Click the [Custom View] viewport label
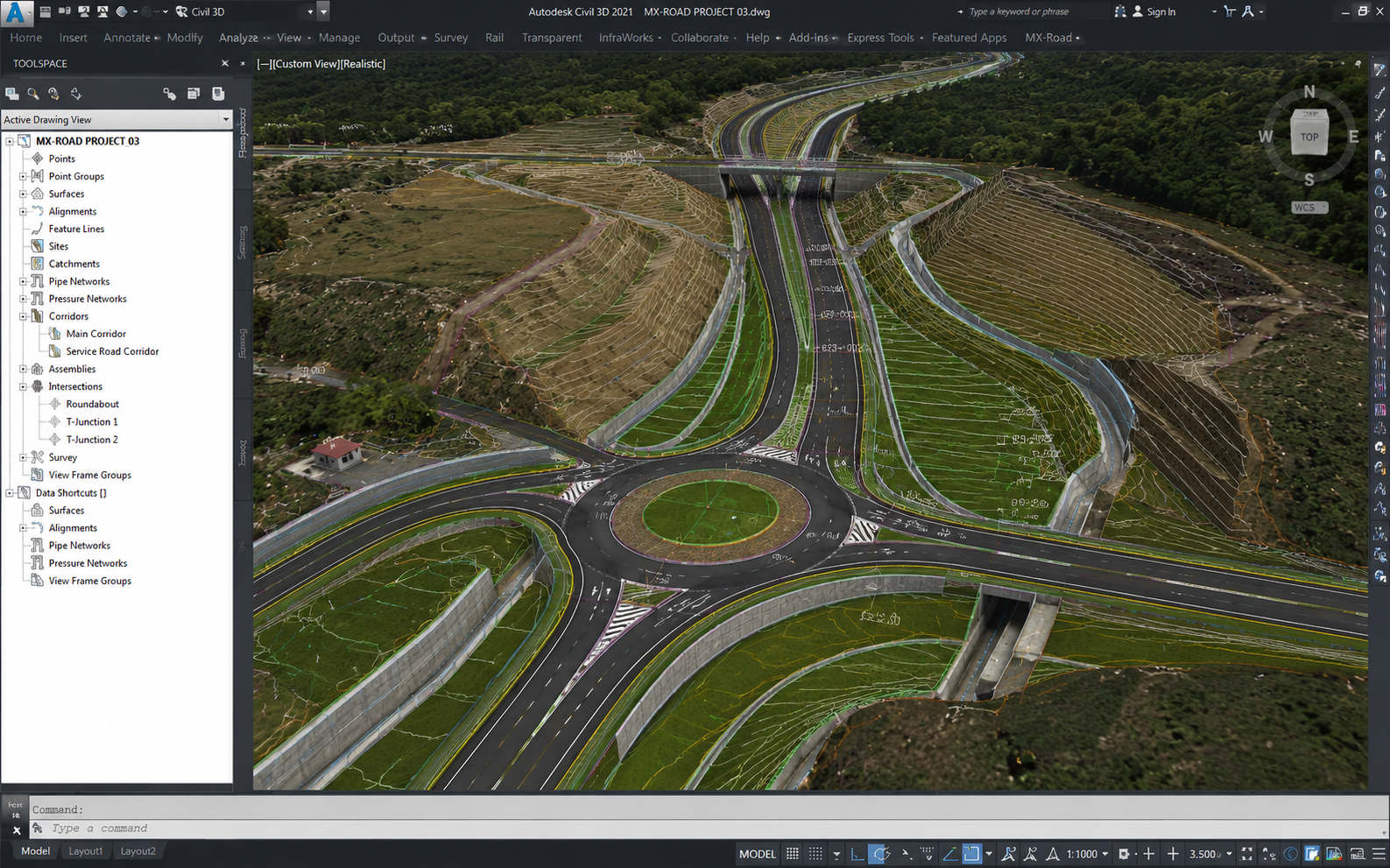Image resolution: width=1390 pixels, height=868 pixels. coord(306,64)
